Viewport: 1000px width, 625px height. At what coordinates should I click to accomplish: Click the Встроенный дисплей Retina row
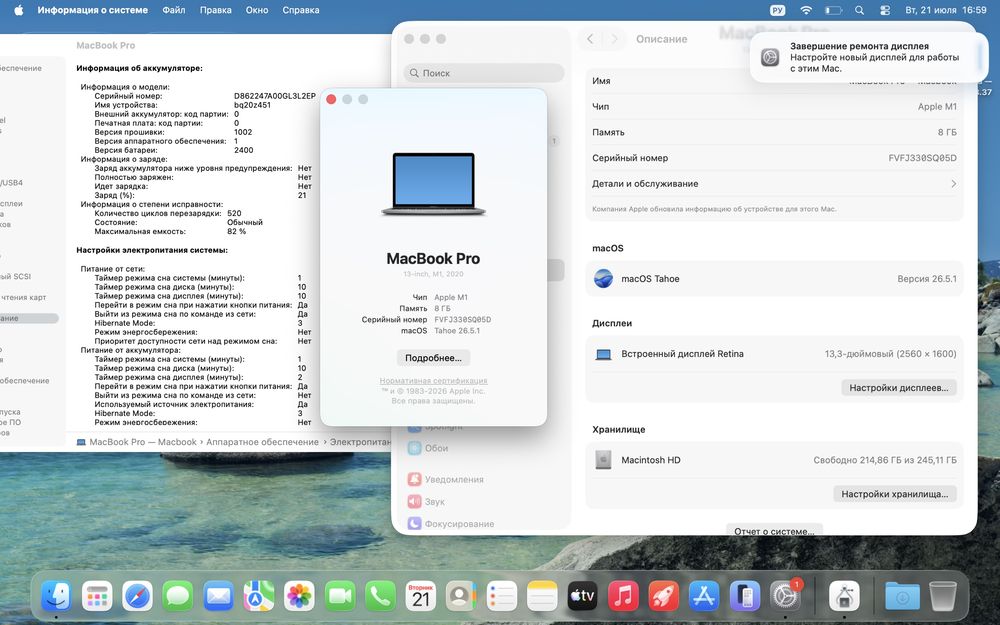(x=774, y=354)
